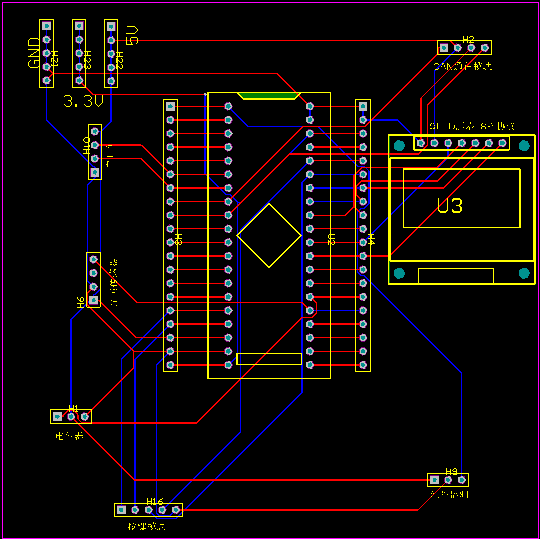Select the green USB connector on U2
Image resolution: width=540 pixels, height=539 pixels.
(269, 96)
